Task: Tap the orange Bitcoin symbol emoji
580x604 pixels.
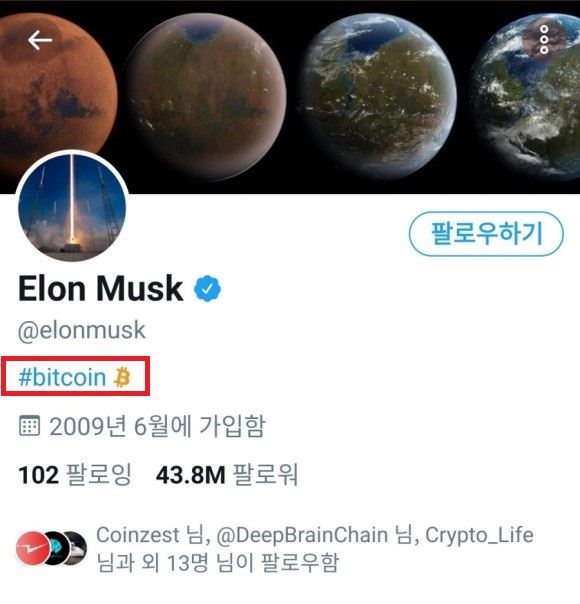Action: 122,377
